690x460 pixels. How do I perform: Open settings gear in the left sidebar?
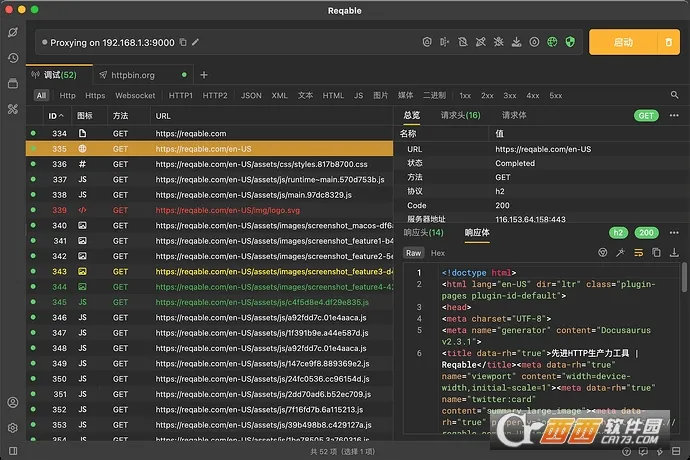click(13, 427)
